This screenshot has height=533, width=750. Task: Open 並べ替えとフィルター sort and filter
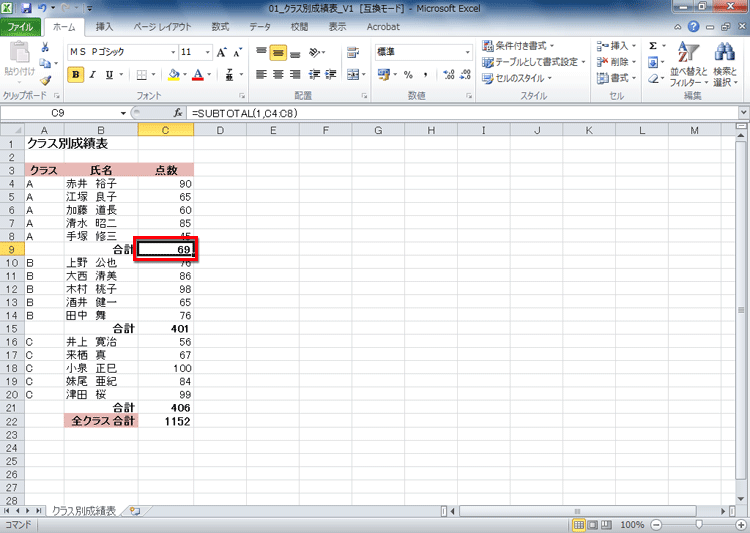pyautogui.click(x=688, y=65)
